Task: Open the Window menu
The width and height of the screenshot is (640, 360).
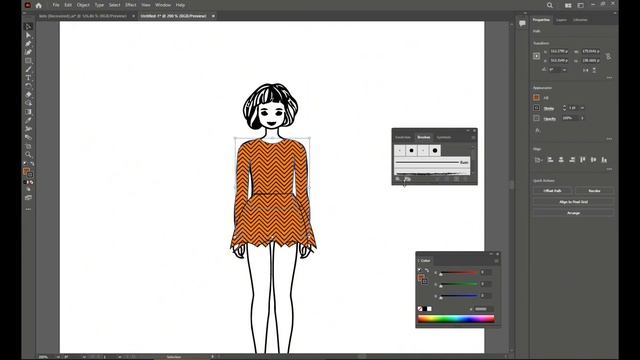Action: [163, 5]
